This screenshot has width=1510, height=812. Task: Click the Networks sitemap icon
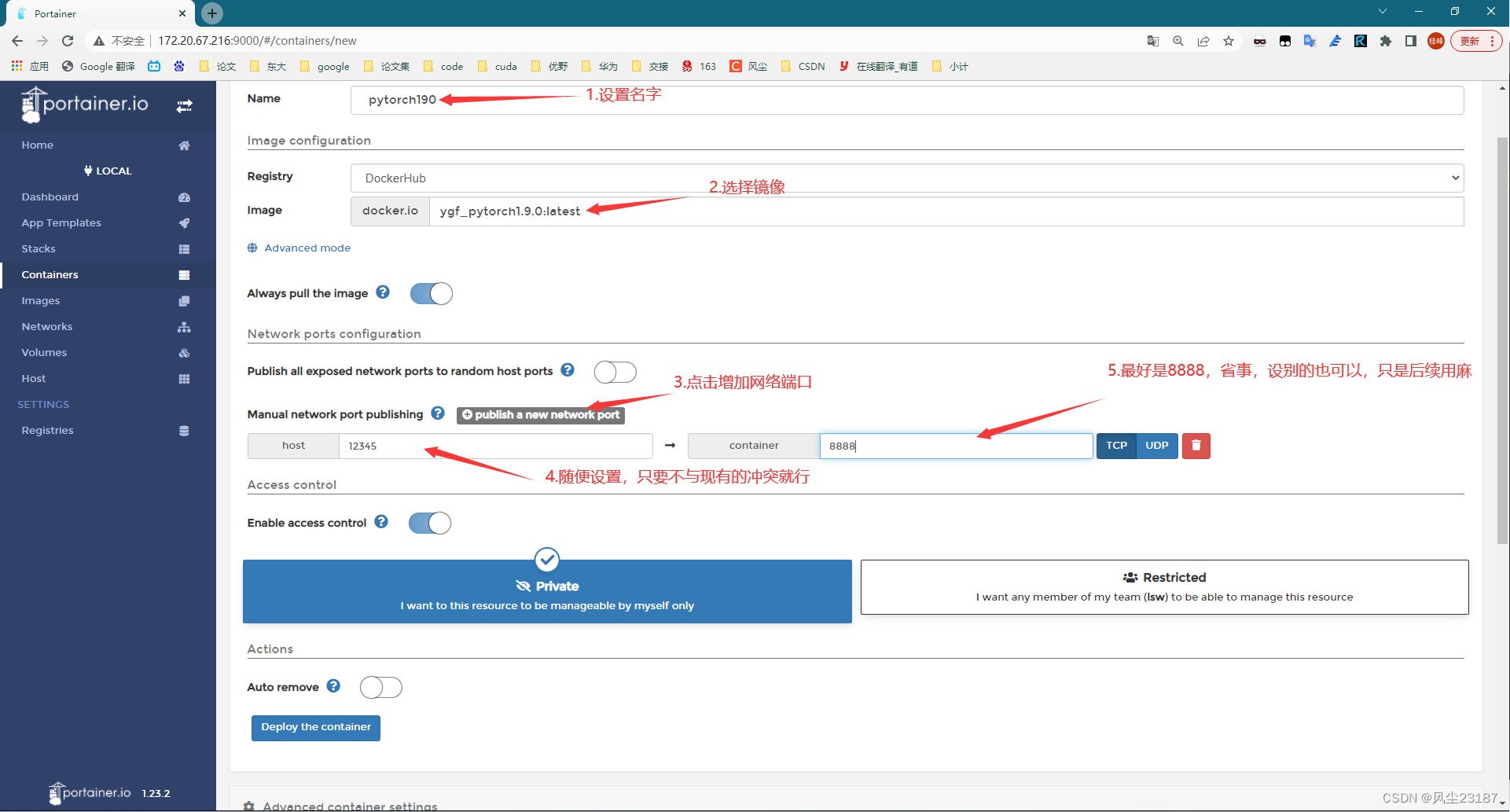184,327
